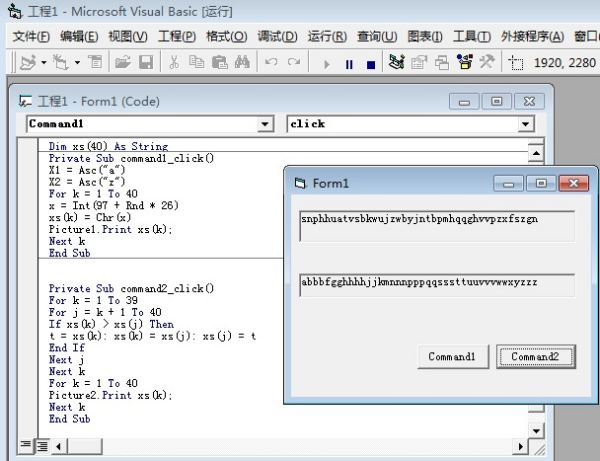Click the Cut scissors icon
This screenshot has height=461, width=600.
(174, 62)
